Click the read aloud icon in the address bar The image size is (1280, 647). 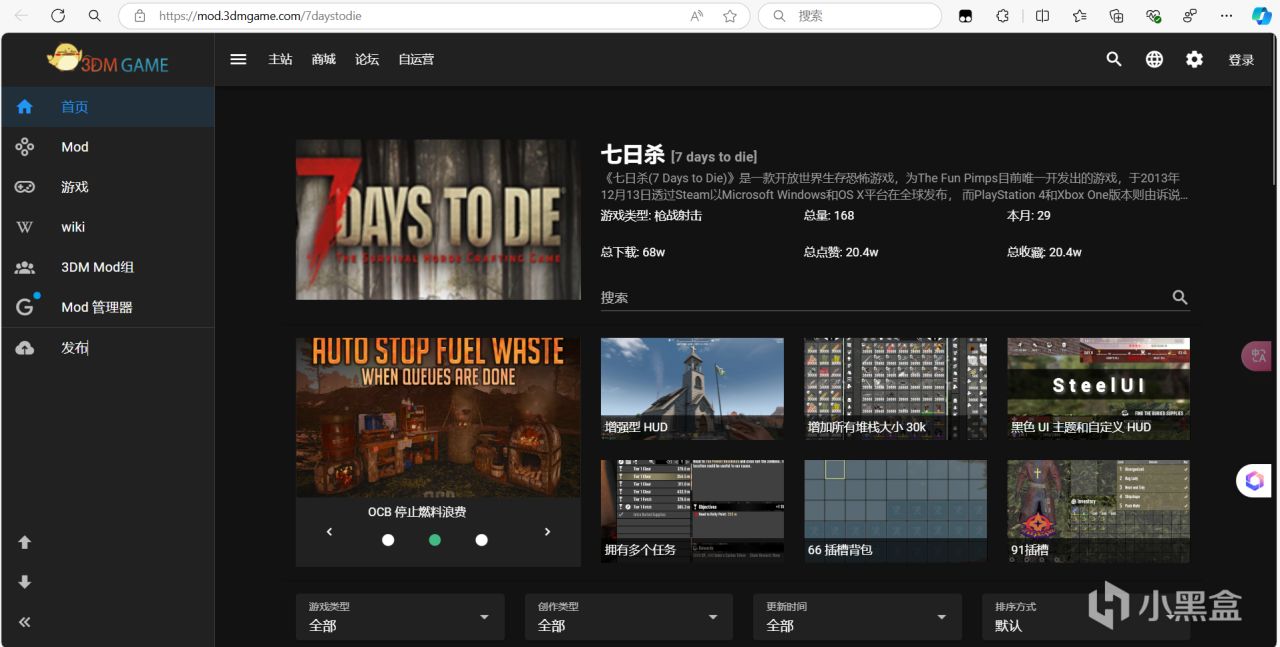(697, 16)
